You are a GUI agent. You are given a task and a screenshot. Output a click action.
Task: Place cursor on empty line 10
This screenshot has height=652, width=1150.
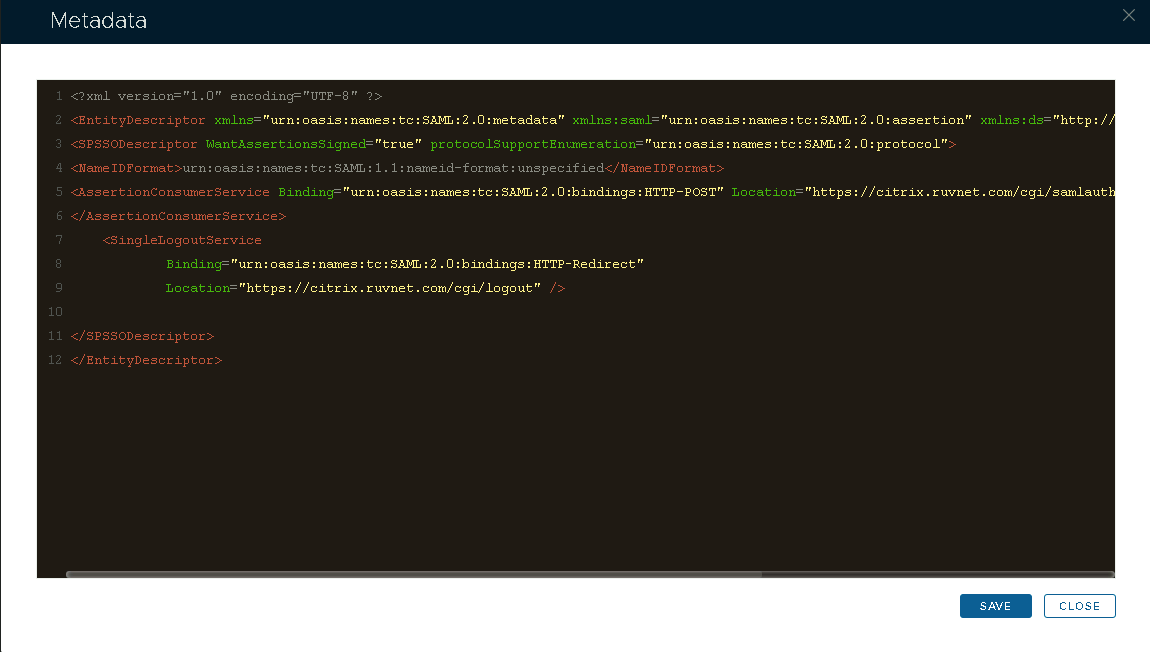[x=300, y=312]
